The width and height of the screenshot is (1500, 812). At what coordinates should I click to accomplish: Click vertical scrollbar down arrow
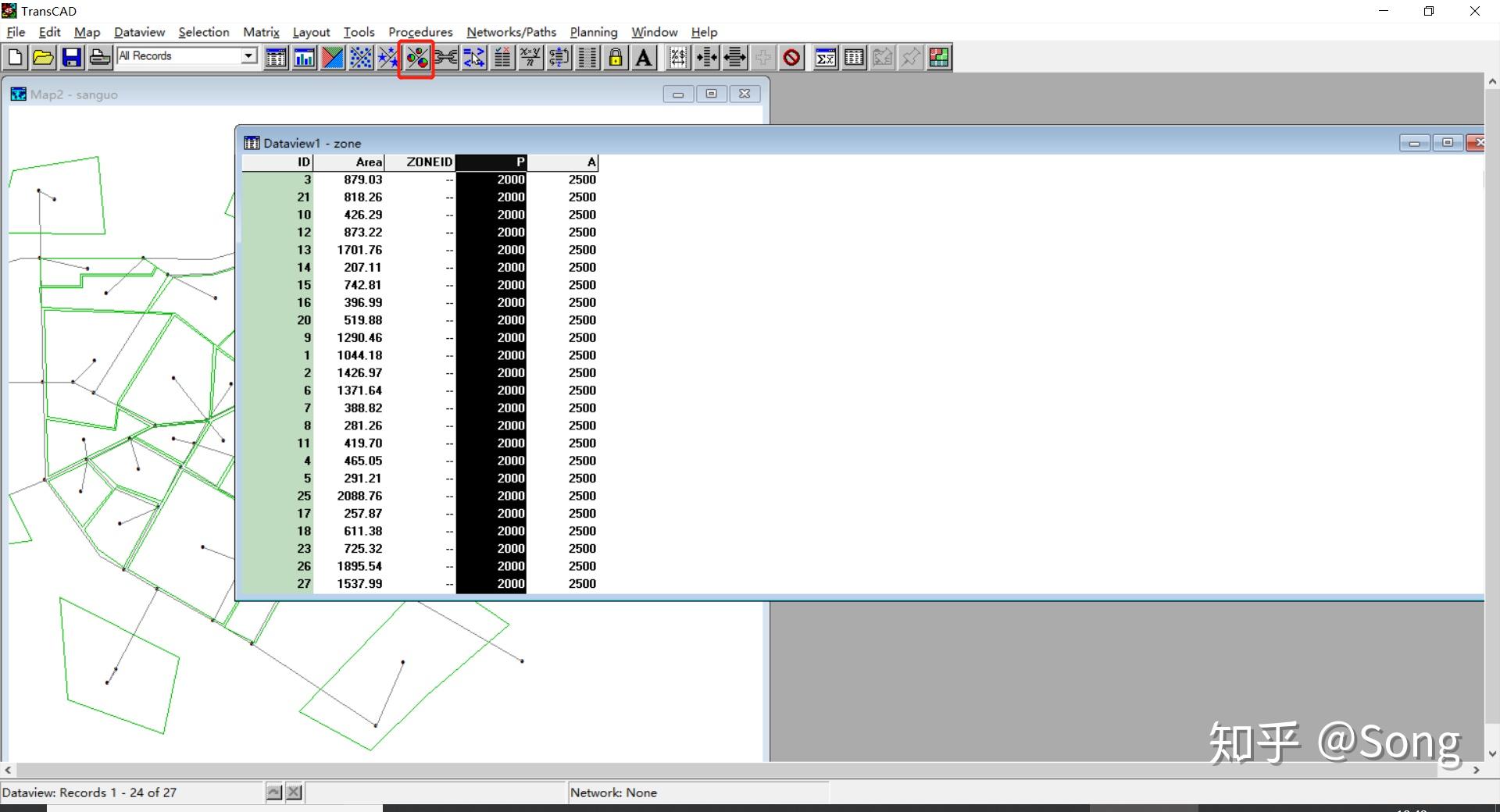coord(1492,754)
